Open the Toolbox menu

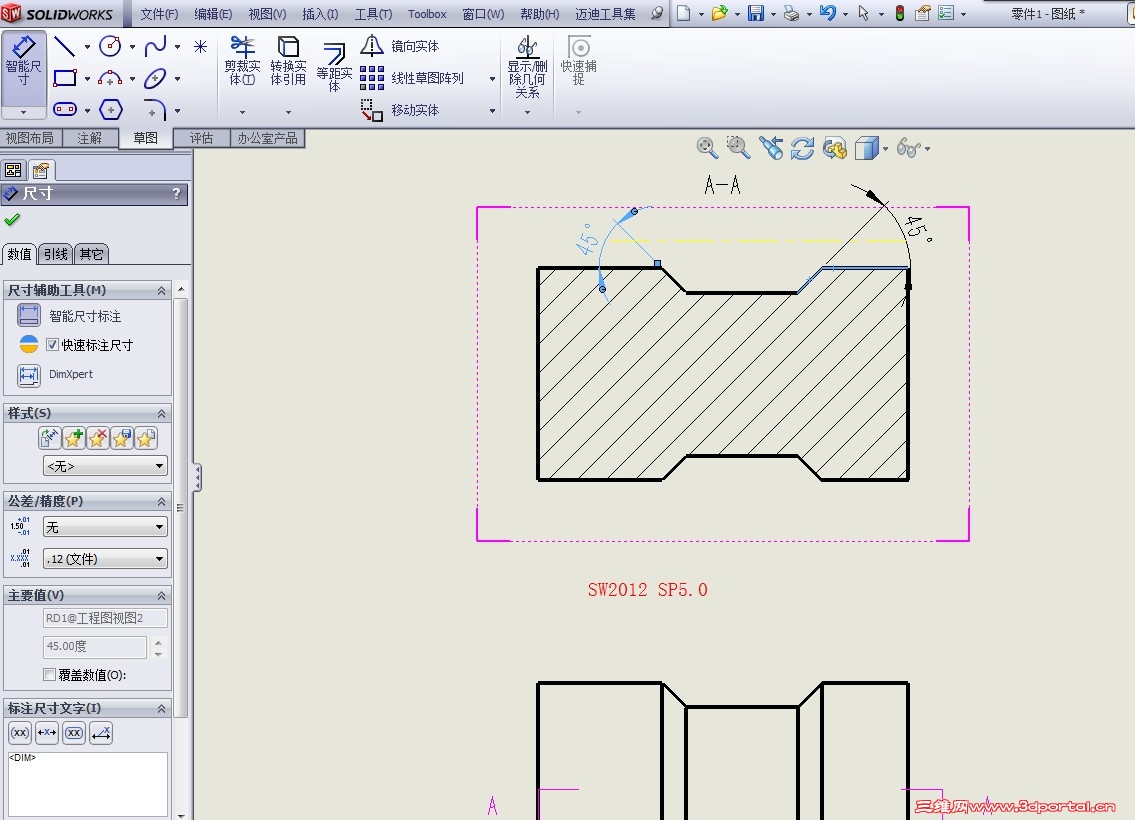click(x=427, y=14)
